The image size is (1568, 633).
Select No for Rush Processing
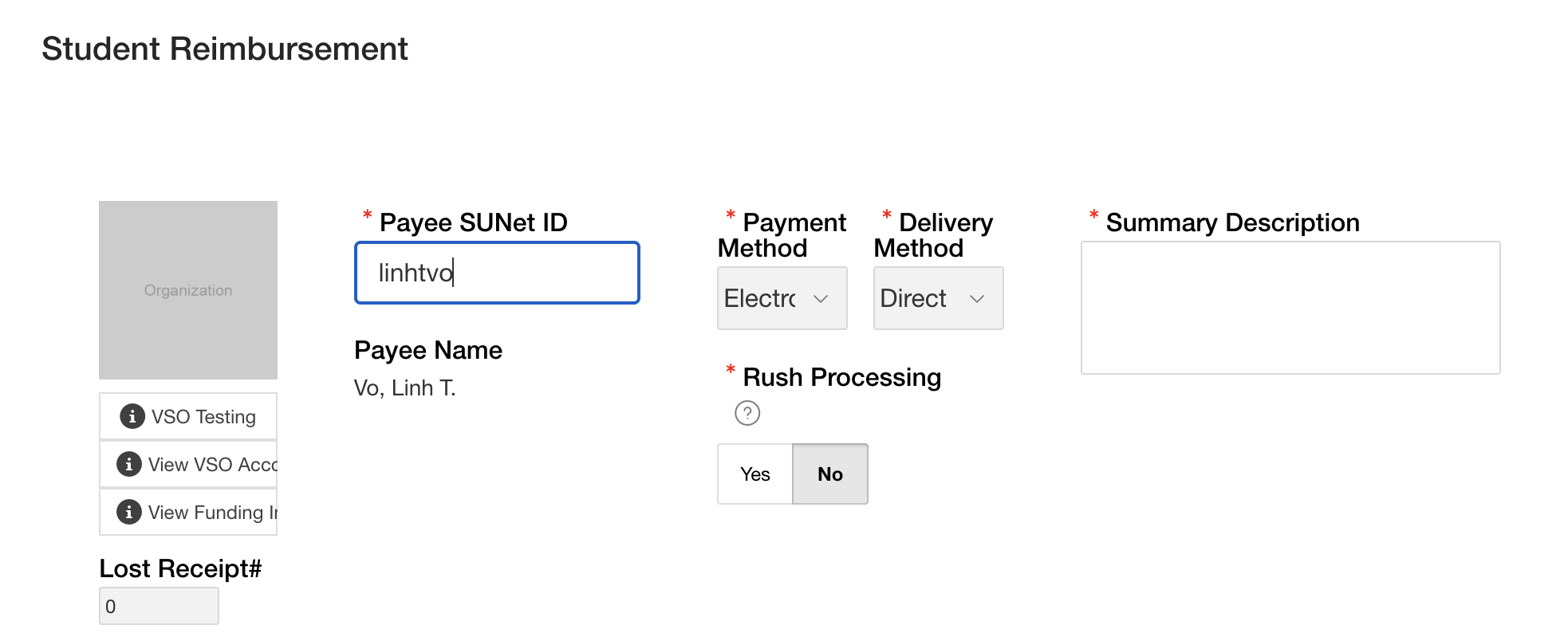pyautogui.click(x=829, y=474)
